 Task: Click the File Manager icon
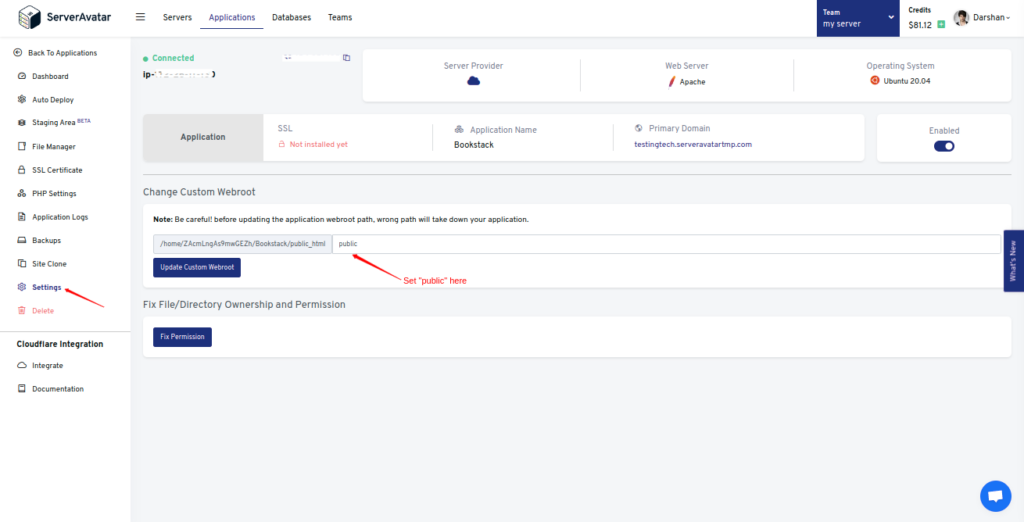pyautogui.click(x=22, y=147)
